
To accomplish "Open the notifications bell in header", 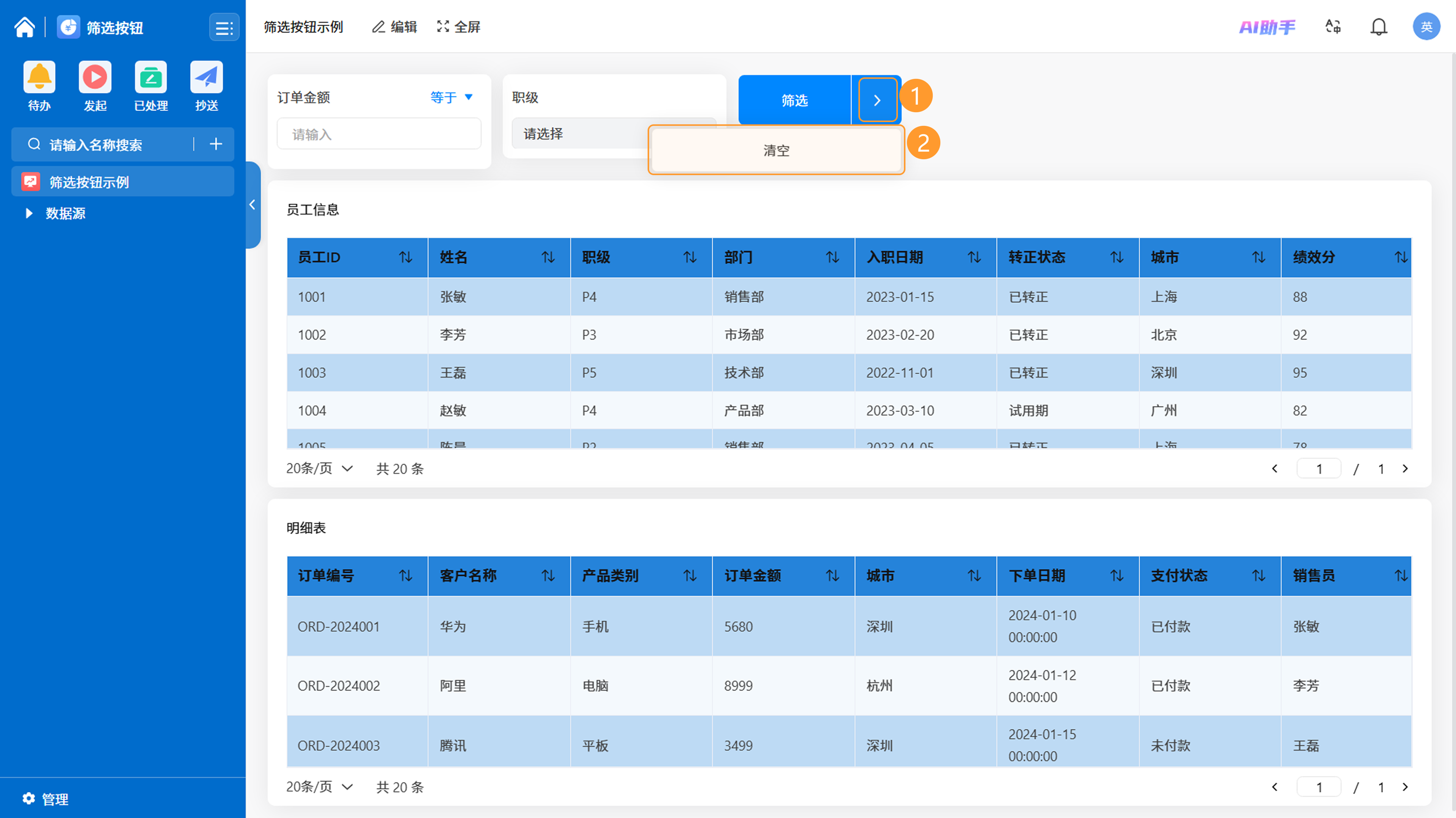I will click(x=1379, y=27).
